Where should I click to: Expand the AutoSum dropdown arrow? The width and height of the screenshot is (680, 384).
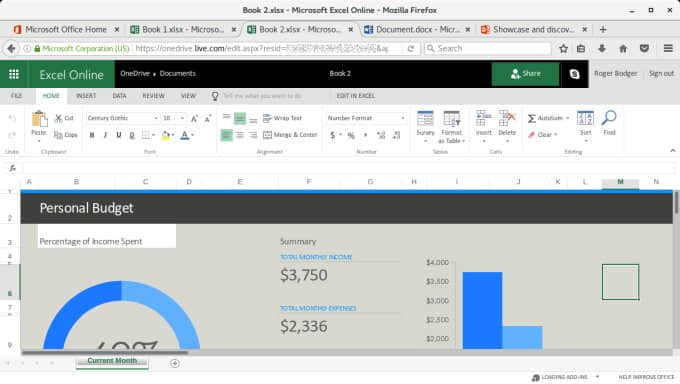click(567, 118)
